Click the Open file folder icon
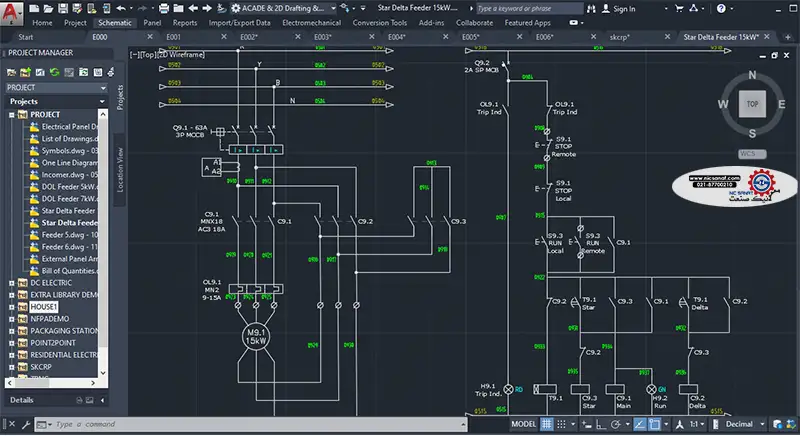The image size is (800, 436). pyautogui.click(x=48, y=8)
